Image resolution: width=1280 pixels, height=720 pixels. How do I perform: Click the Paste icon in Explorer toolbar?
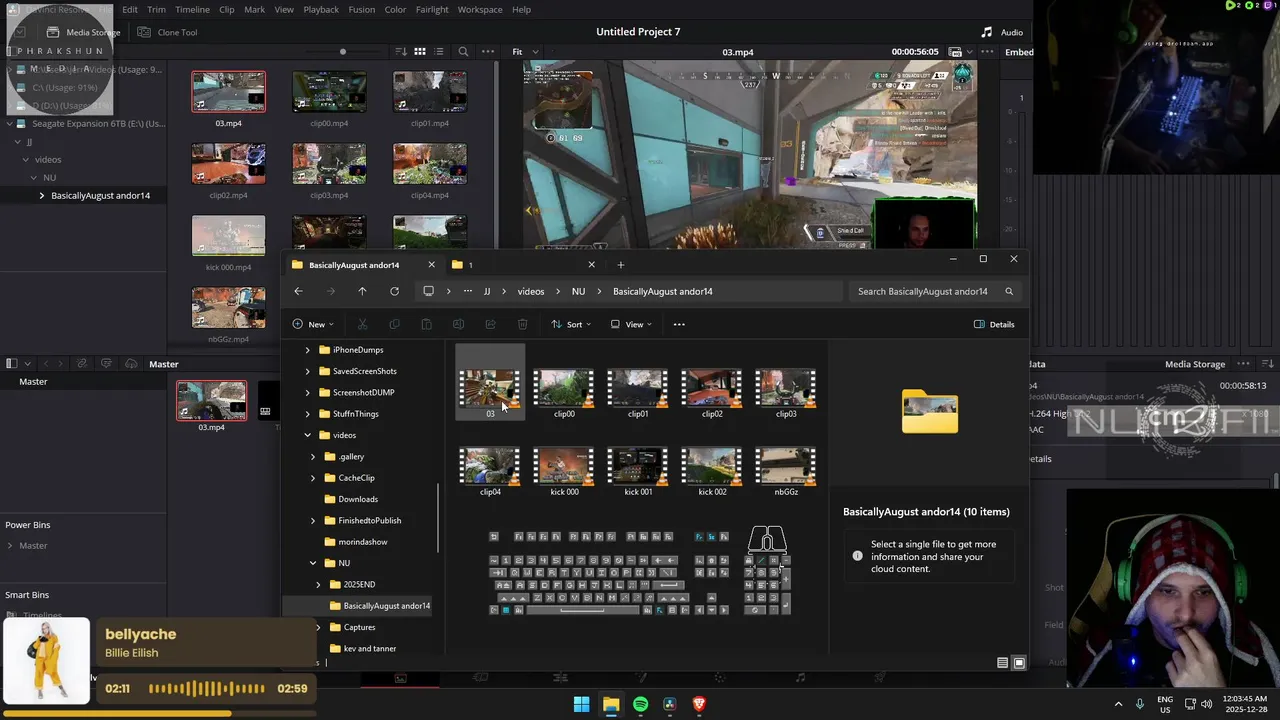426,324
